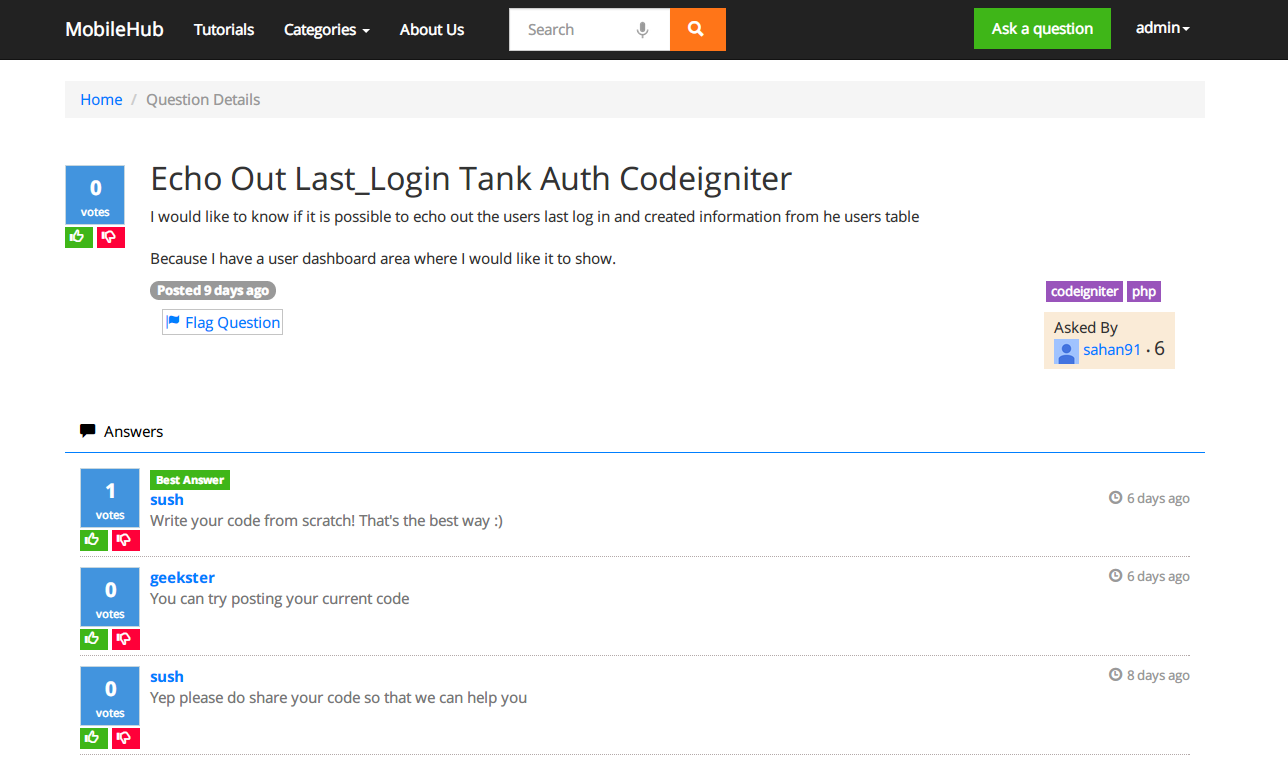The height and width of the screenshot is (761, 1288).
Task: Click the '0 votes' counter on sush's 8-days-ago answer
Action: point(110,696)
